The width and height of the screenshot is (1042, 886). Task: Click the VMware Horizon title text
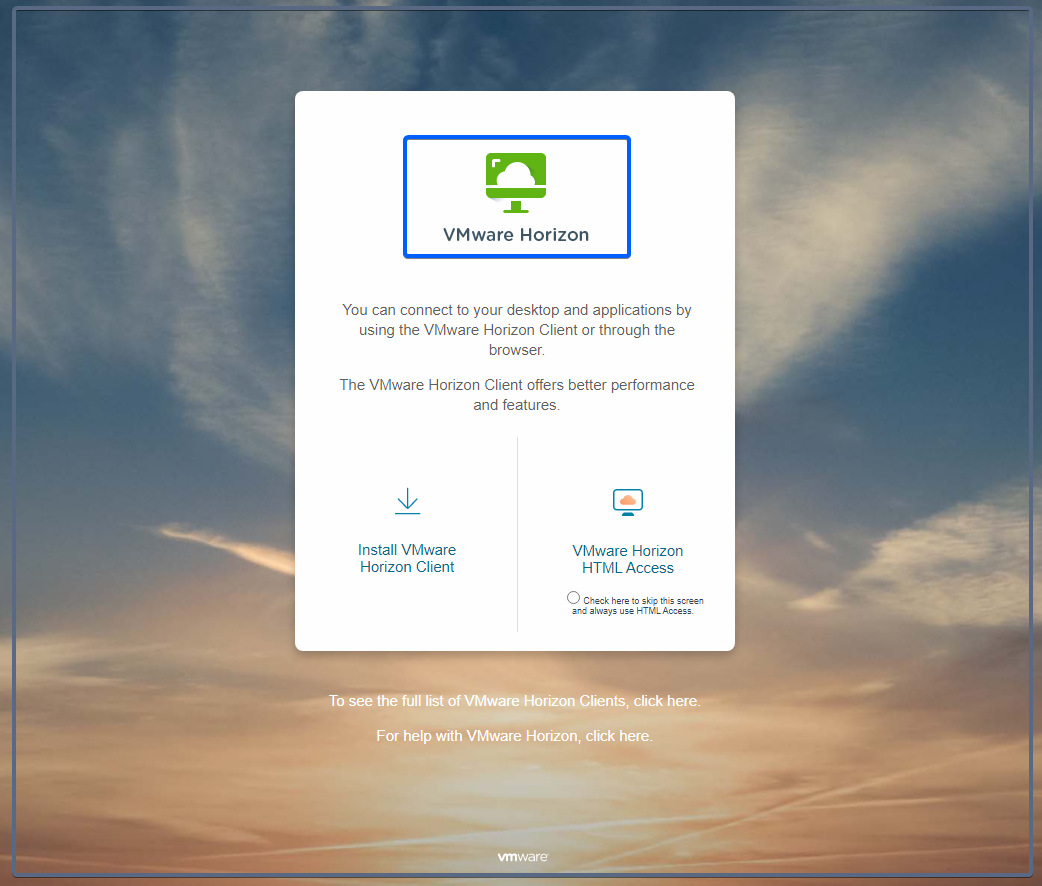[x=516, y=234]
